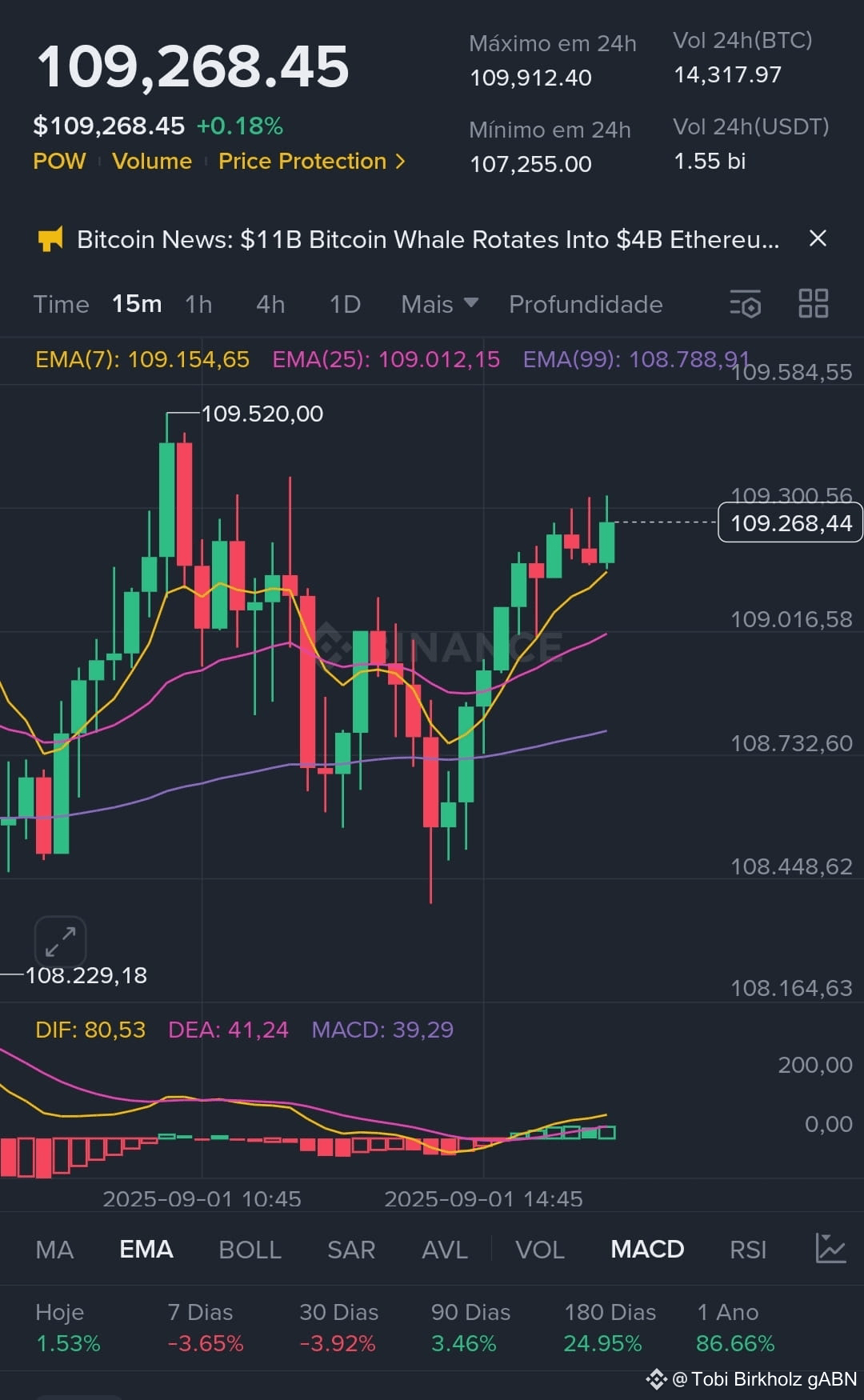Open the Profundidade depth tab
The image size is (864, 1400).
[x=586, y=304]
